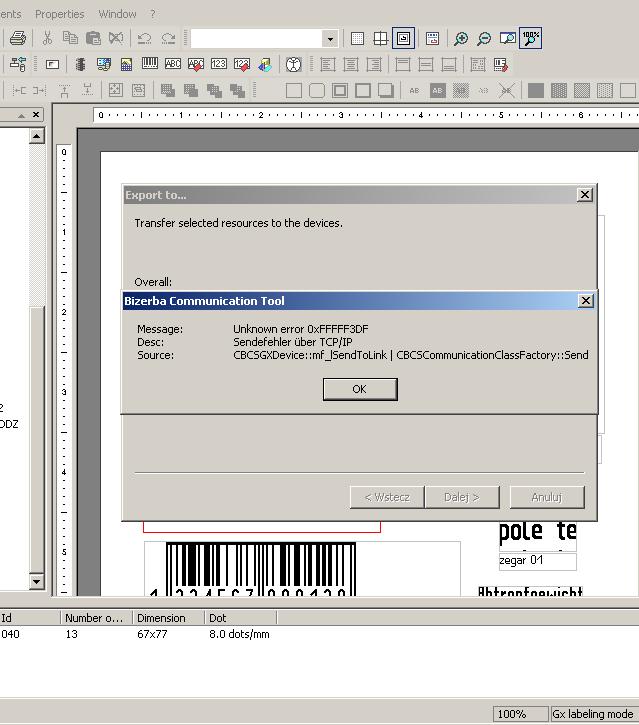The width and height of the screenshot is (639, 725).
Task: Choose the empty white fill swatch
Action: (628, 90)
